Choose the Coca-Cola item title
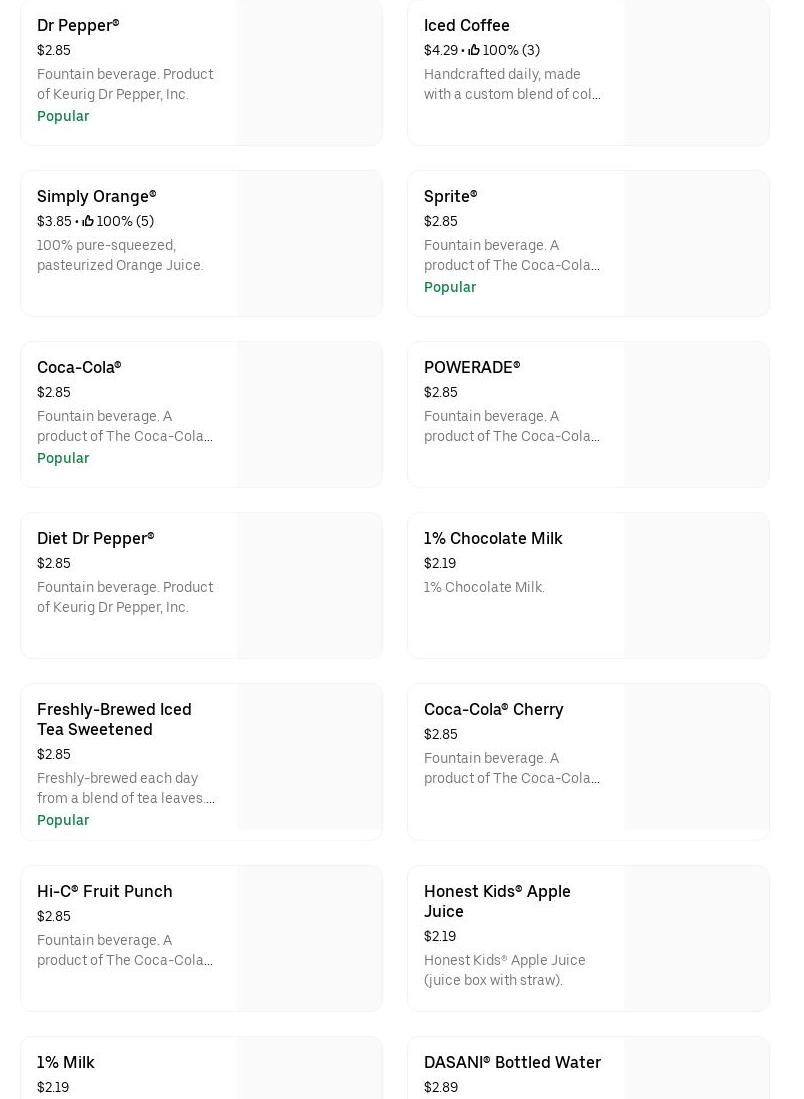Screen dimensions: 804x1099 pos(79,367)
